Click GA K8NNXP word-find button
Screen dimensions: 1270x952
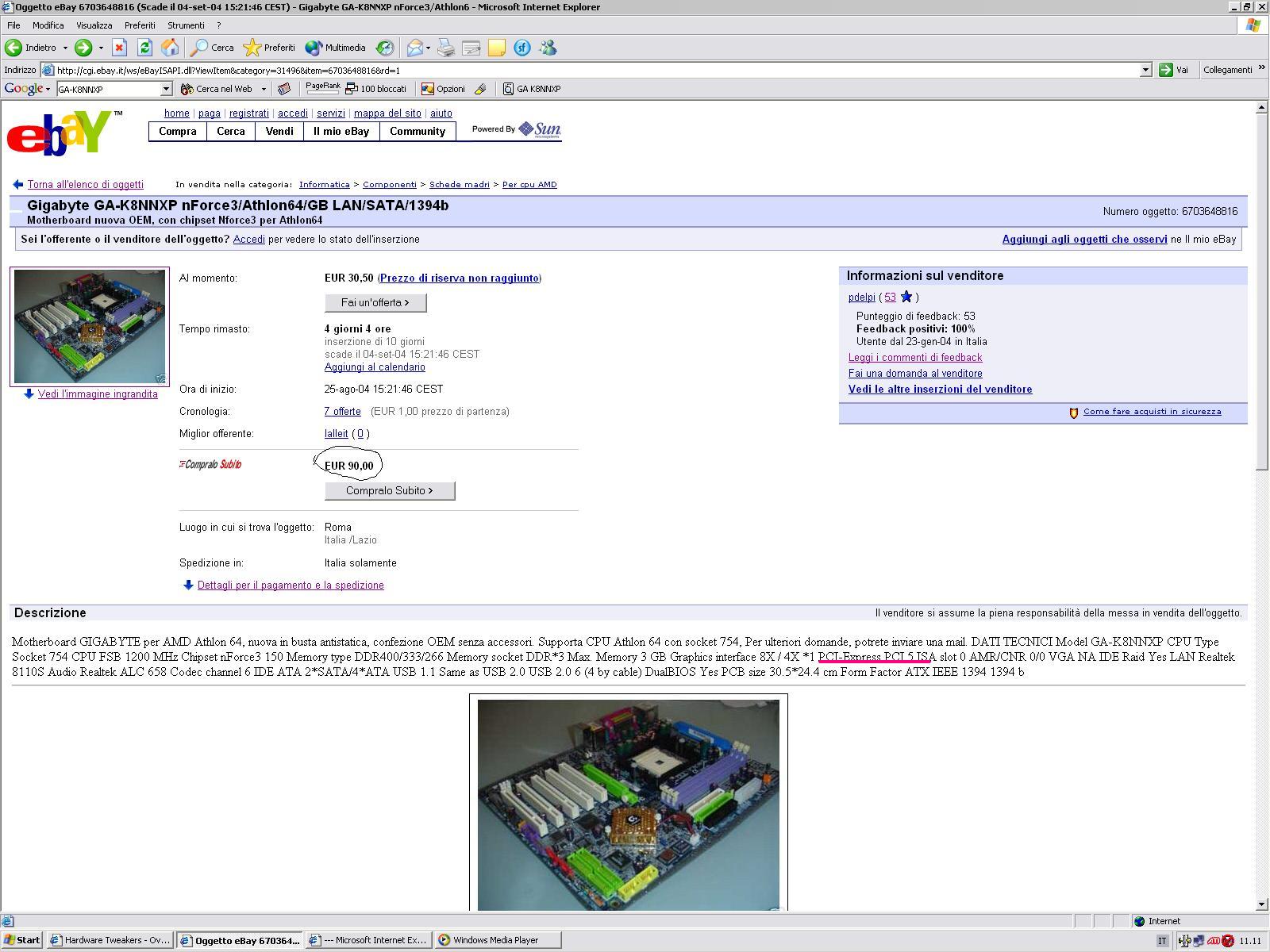(x=532, y=89)
